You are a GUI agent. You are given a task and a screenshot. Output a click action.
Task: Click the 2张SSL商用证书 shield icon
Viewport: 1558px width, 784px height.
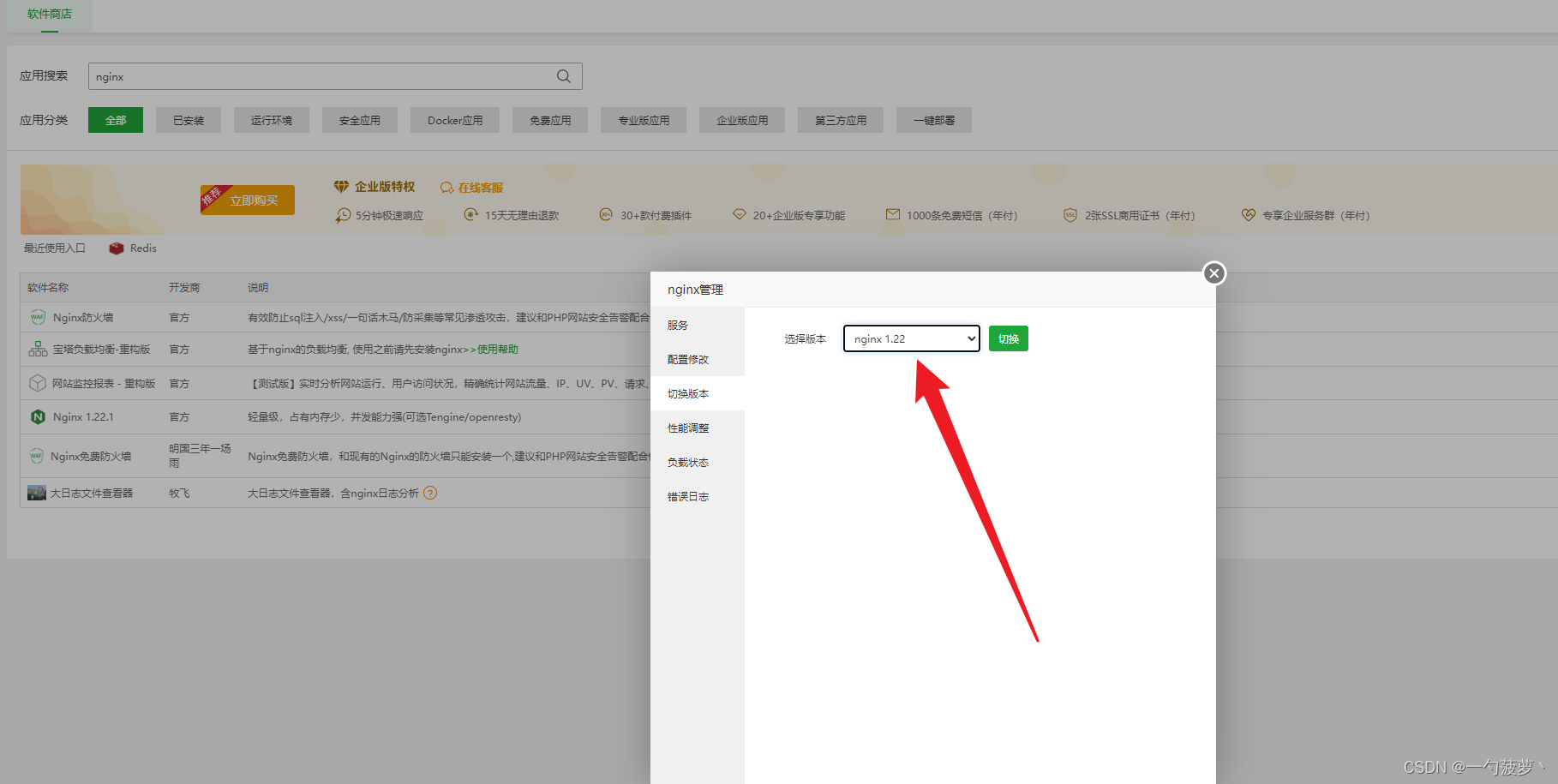pyautogui.click(x=1070, y=214)
